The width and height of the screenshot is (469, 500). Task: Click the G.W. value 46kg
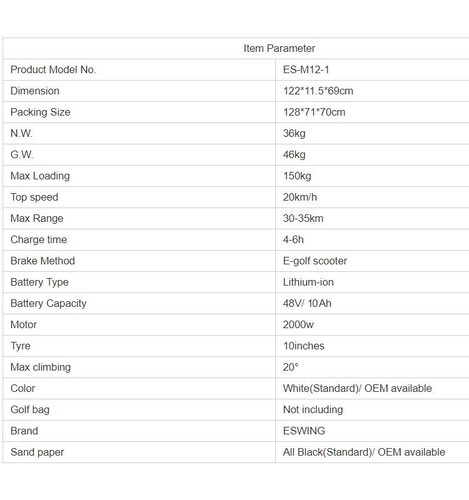[294, 155]
